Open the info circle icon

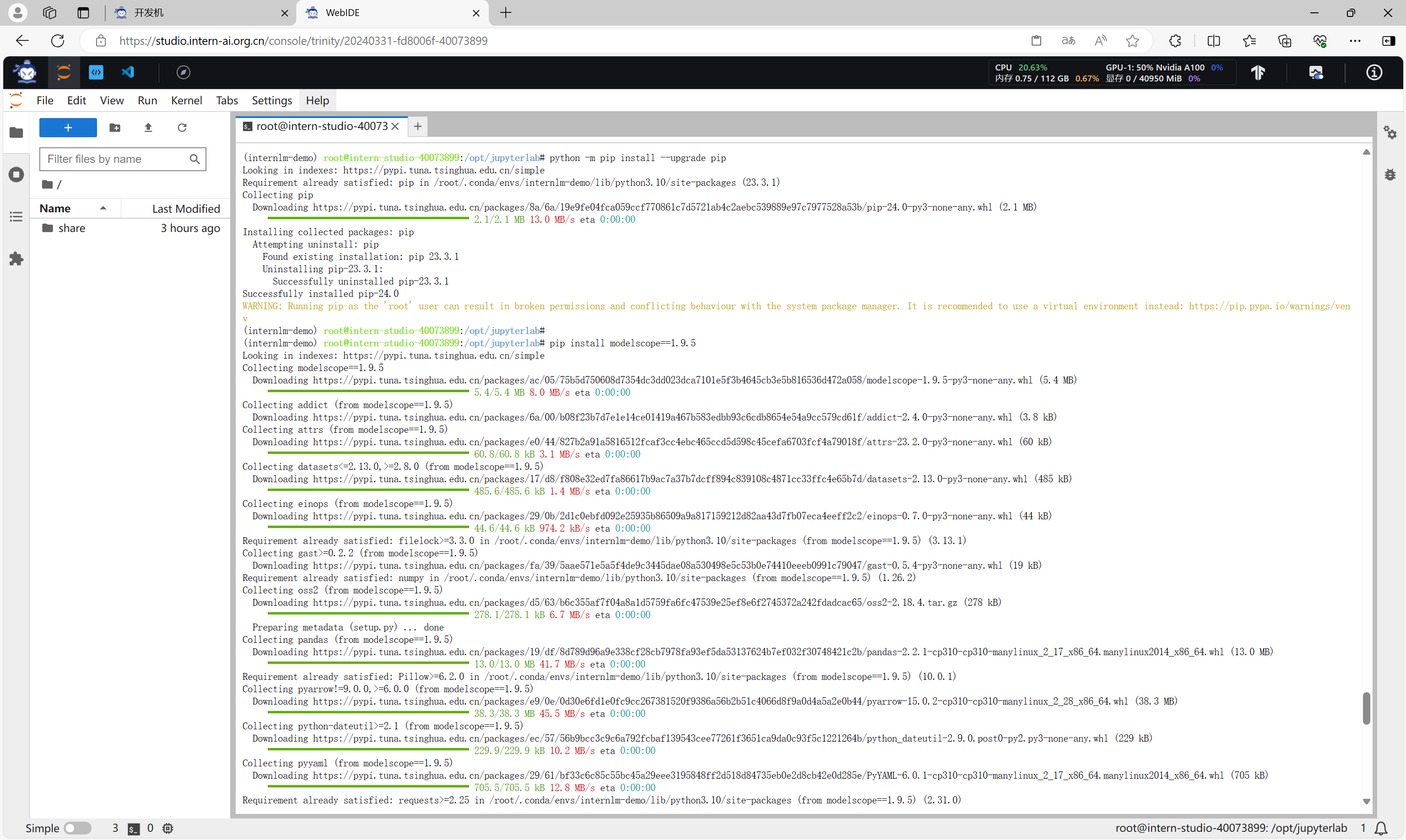(1374, 72)
